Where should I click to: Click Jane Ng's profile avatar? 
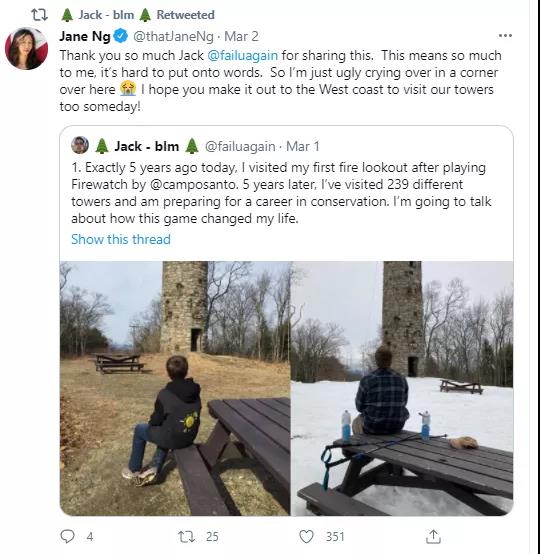pos(27,48)
